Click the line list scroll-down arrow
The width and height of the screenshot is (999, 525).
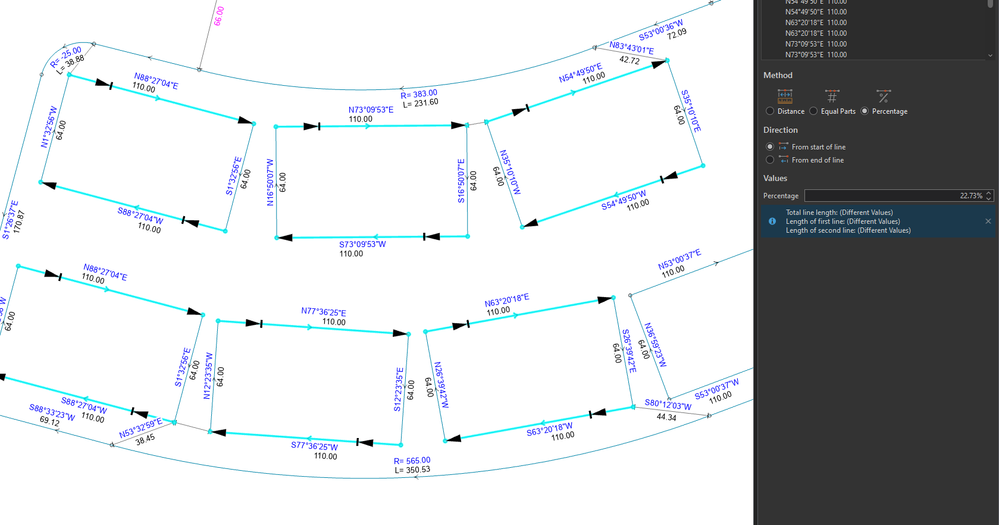pyautogui.click(x=990, y=55)
